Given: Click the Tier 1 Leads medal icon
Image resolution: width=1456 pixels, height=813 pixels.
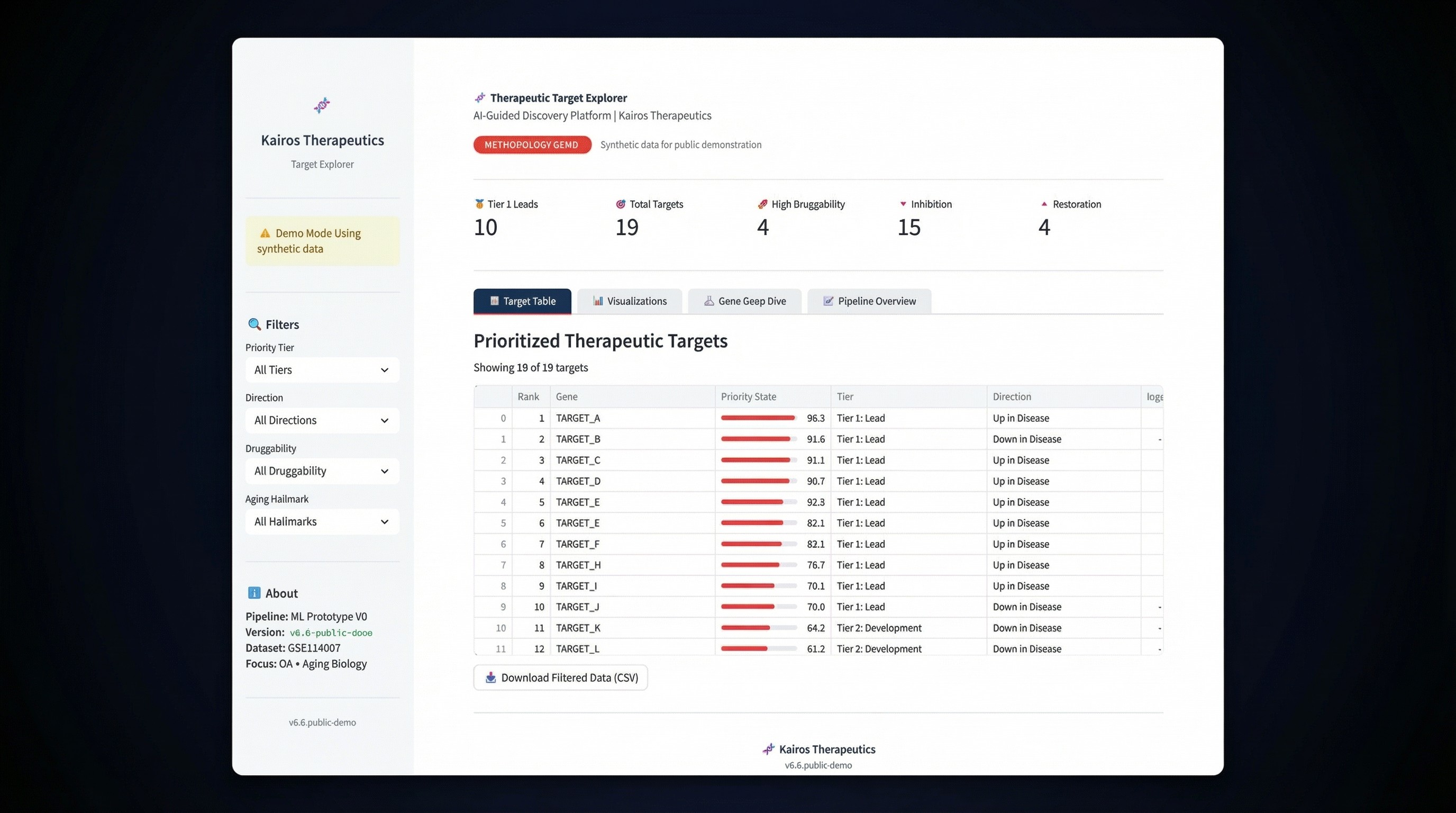Looking at the screenshot, I should (x=479, y=204).
